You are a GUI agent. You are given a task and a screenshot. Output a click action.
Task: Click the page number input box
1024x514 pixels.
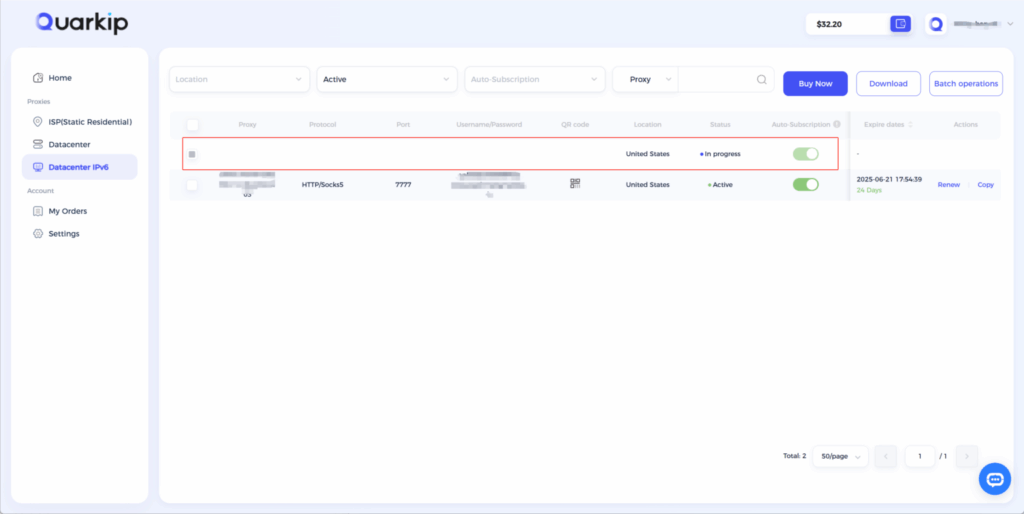tap(920, 457)
